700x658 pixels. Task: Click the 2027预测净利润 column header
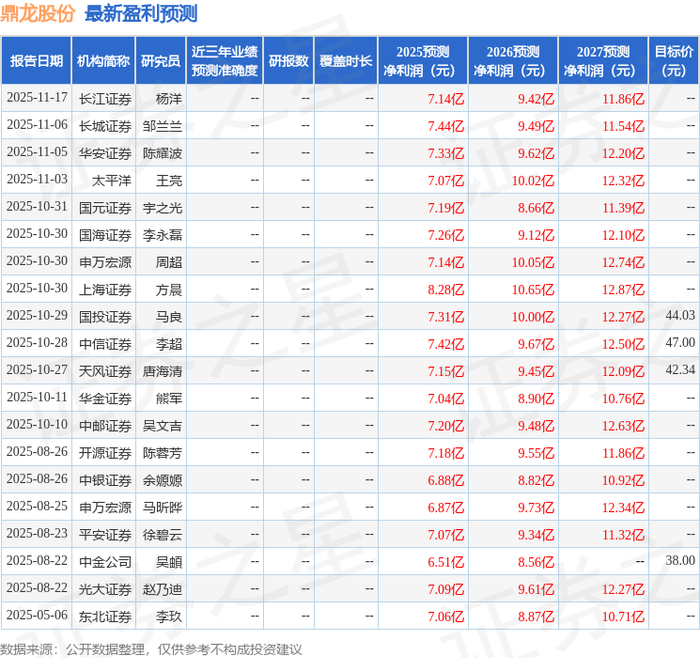pyautogui.click(x=603, y=61)
